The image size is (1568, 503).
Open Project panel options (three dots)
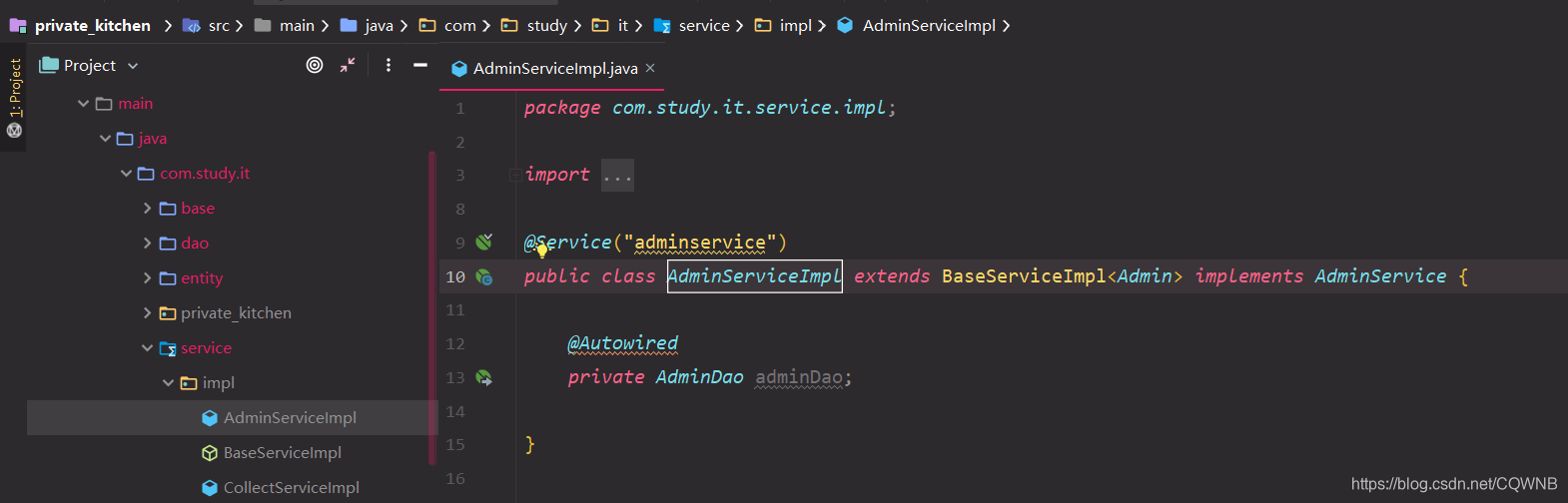(x=389, y=65)
